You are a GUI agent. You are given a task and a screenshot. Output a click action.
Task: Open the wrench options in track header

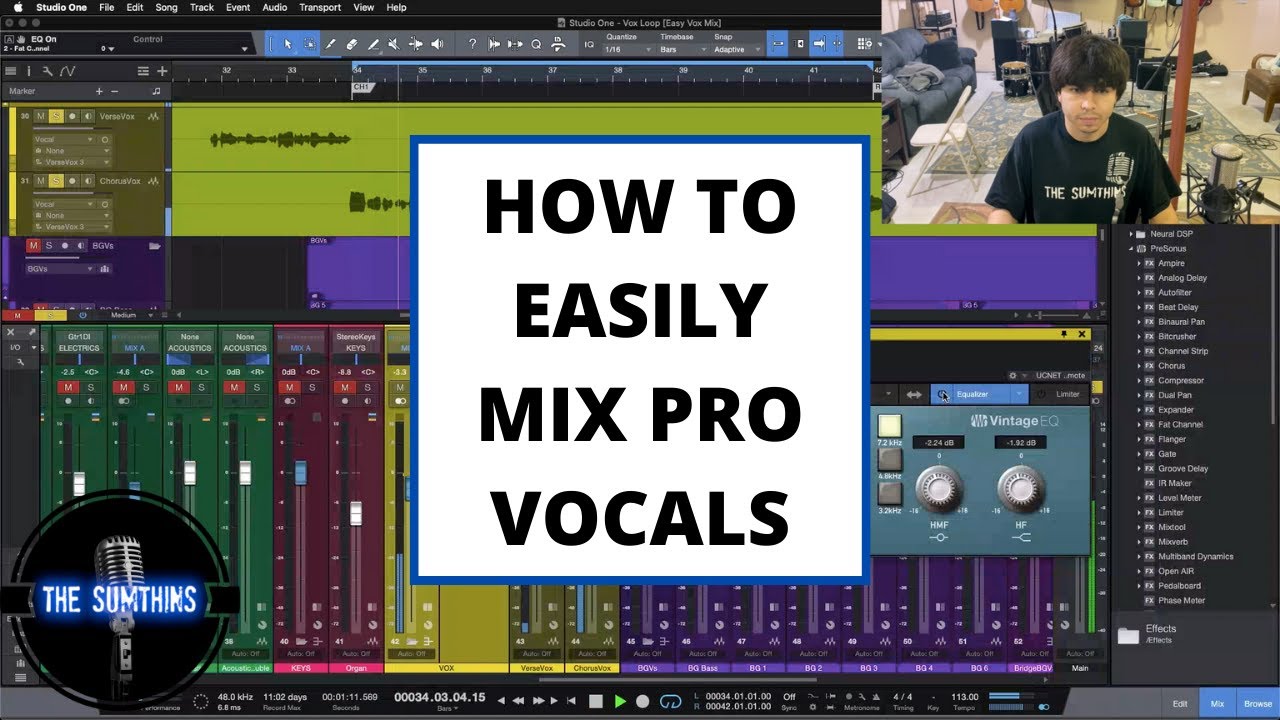tap(46, 71)
